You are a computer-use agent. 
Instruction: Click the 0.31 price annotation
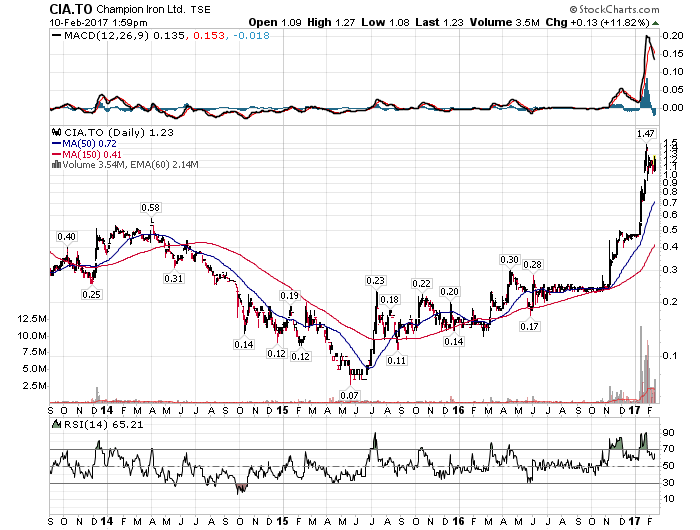coord(174,278)
